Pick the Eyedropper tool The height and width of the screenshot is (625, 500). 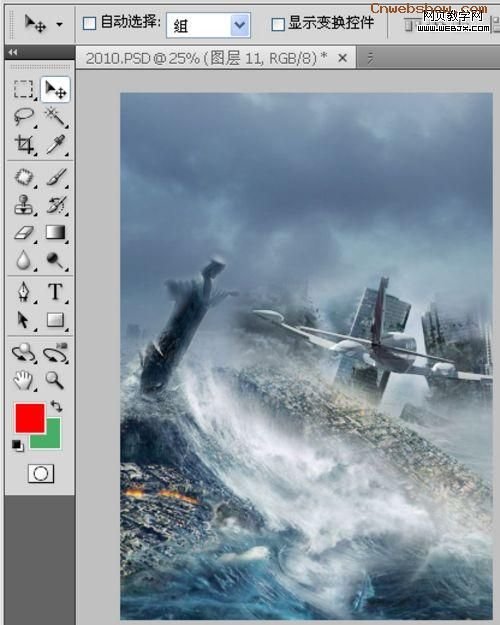tap(55, 144)
